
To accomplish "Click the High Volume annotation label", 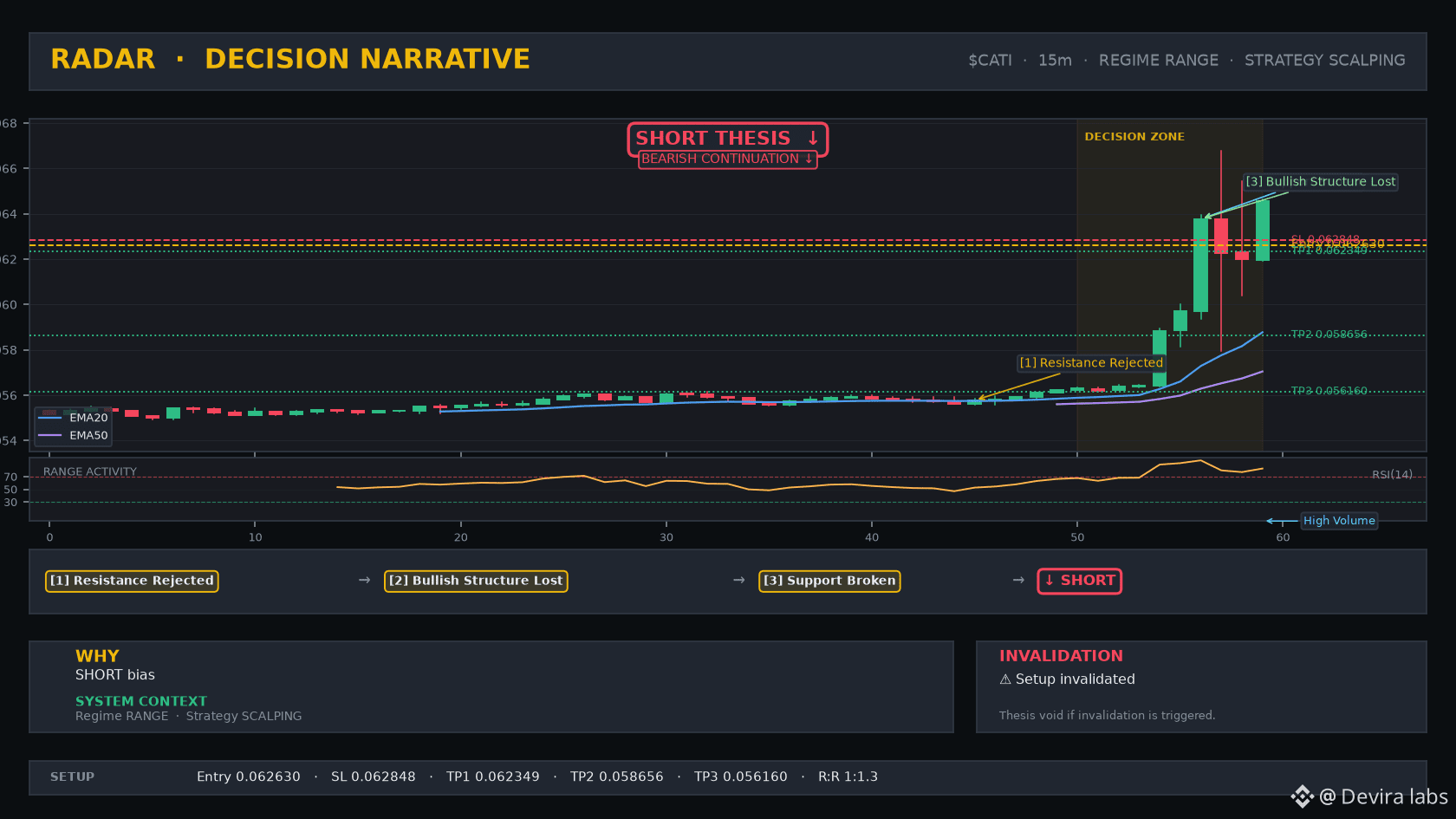I will 1339,521.
